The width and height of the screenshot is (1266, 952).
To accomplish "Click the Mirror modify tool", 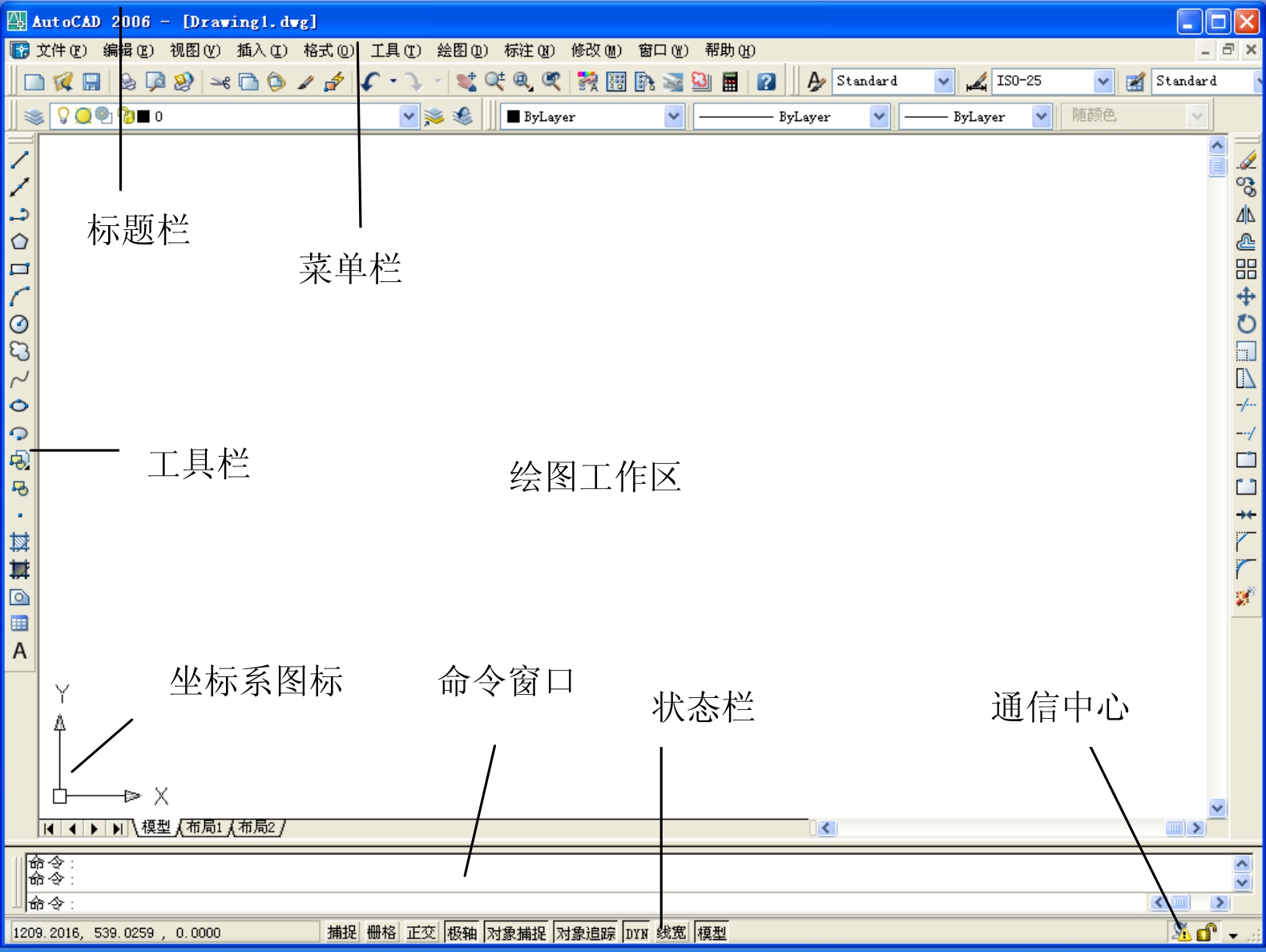I will click(x=1246, y=215).
